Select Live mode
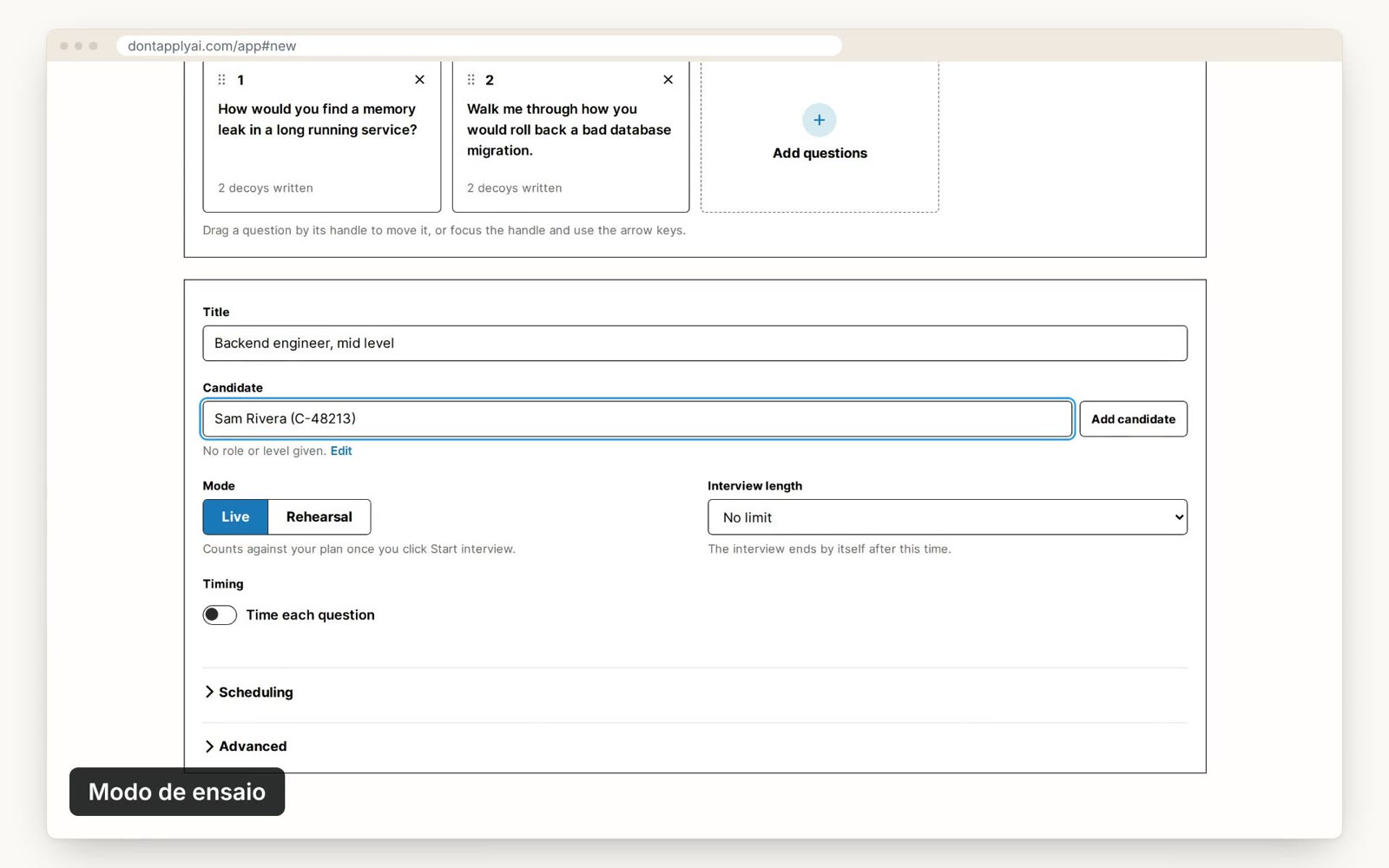 click(235, 516)
